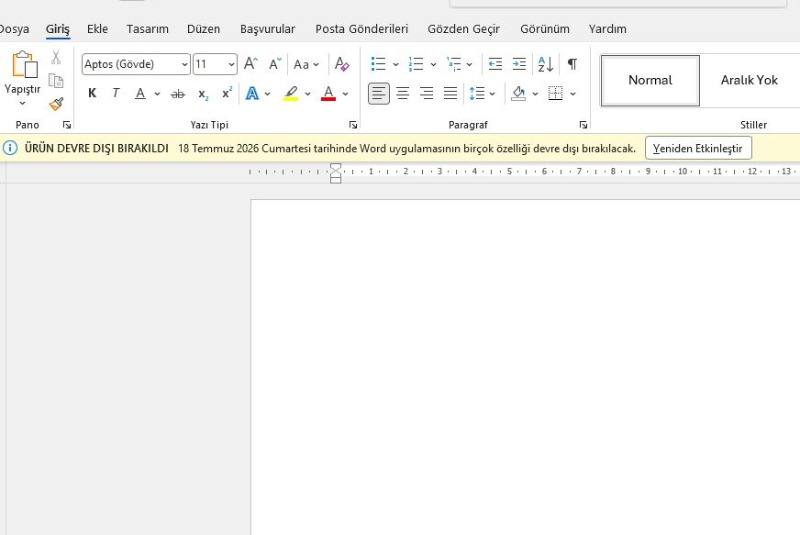Decrease indent of the paragraph
Screen dimensions: 800x535
click(x=495, y=64)
